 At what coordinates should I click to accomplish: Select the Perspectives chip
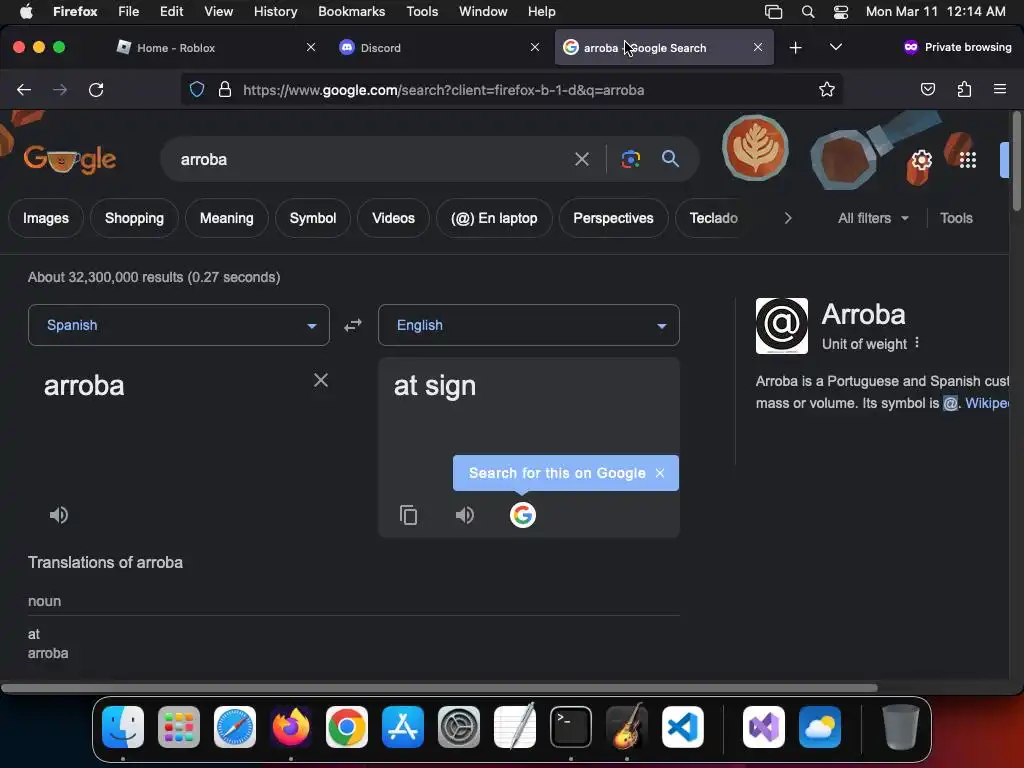click(x=613, y=218)
